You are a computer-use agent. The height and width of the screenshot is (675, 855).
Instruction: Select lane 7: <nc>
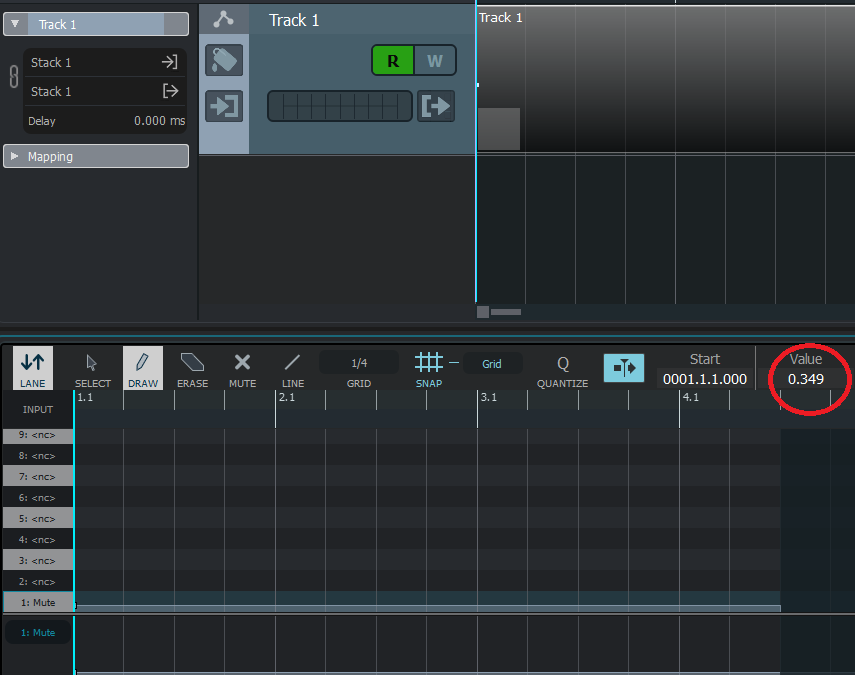(x=38, y=477)
